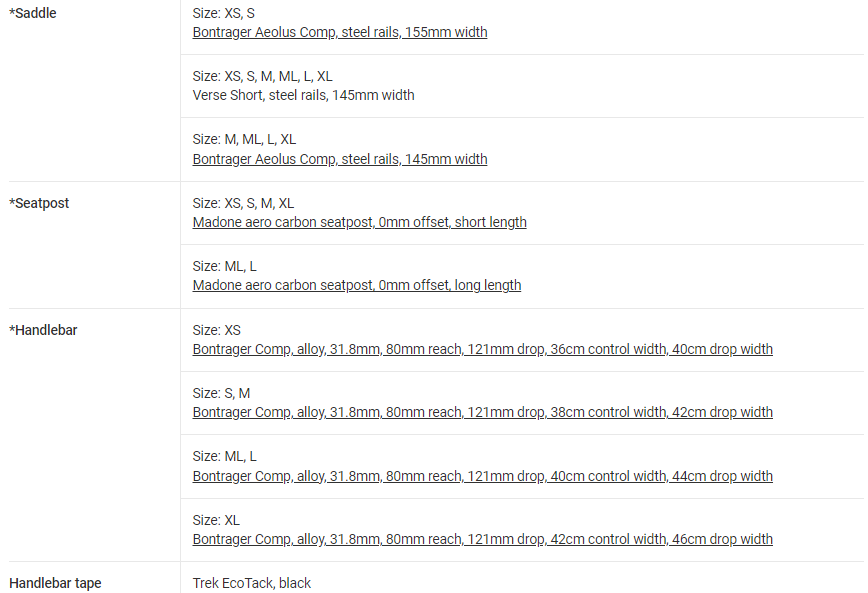Click the seatpost "Size: XS, S, M, XL" text

click(x=243, y=203)
